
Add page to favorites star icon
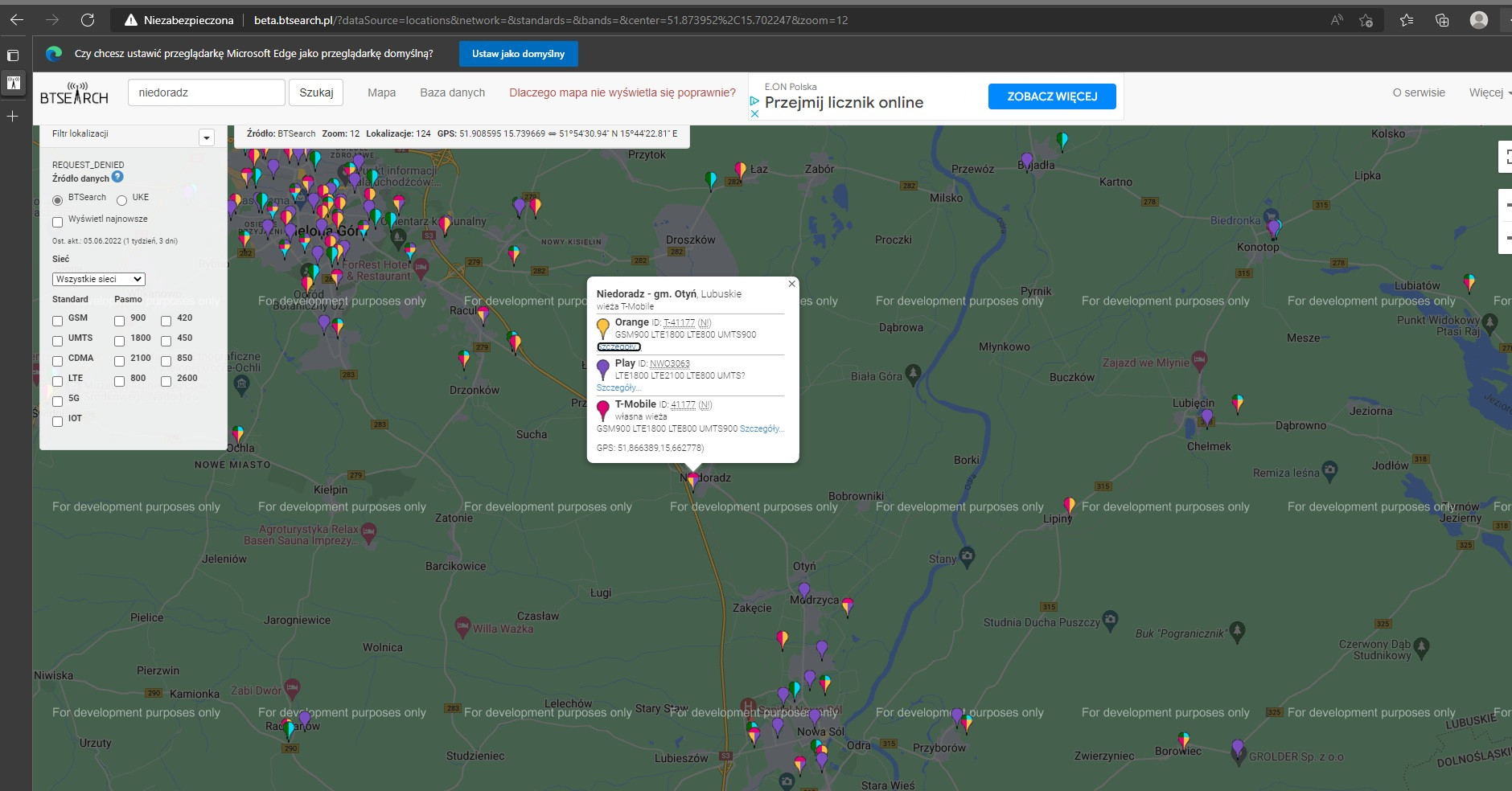(1366, 20)
